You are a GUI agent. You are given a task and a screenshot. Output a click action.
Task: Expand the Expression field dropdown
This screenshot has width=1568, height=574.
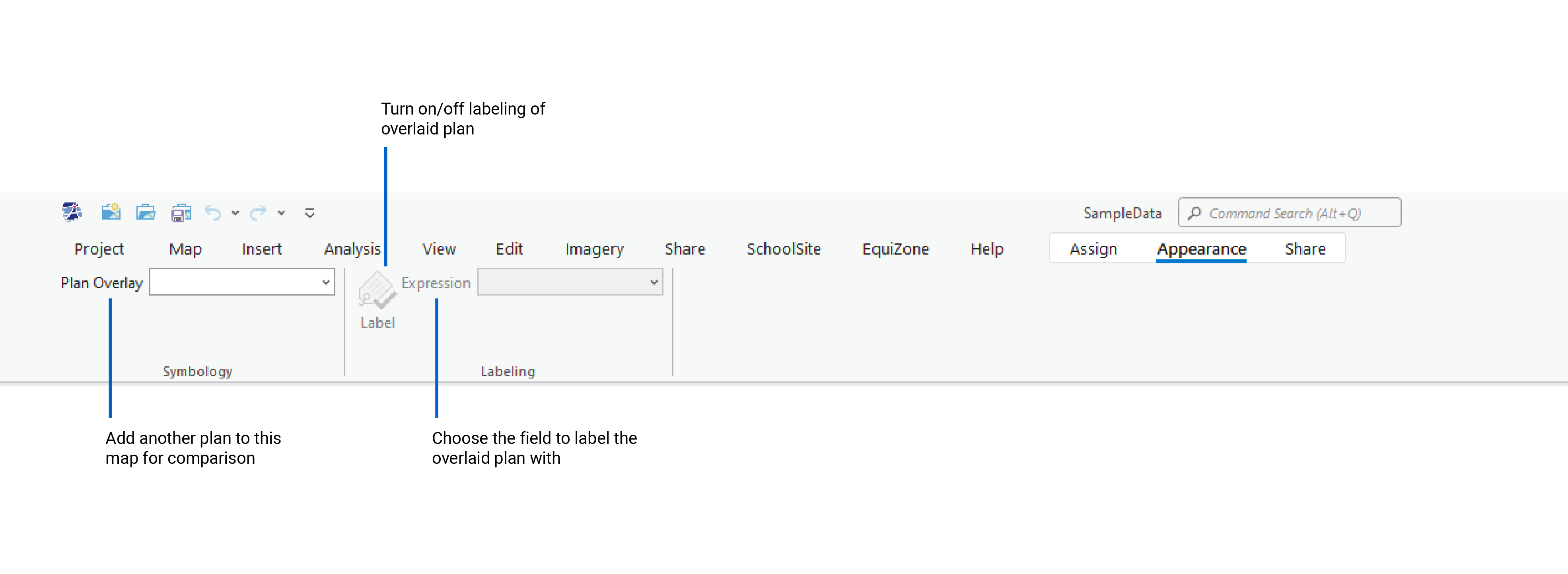654,282
